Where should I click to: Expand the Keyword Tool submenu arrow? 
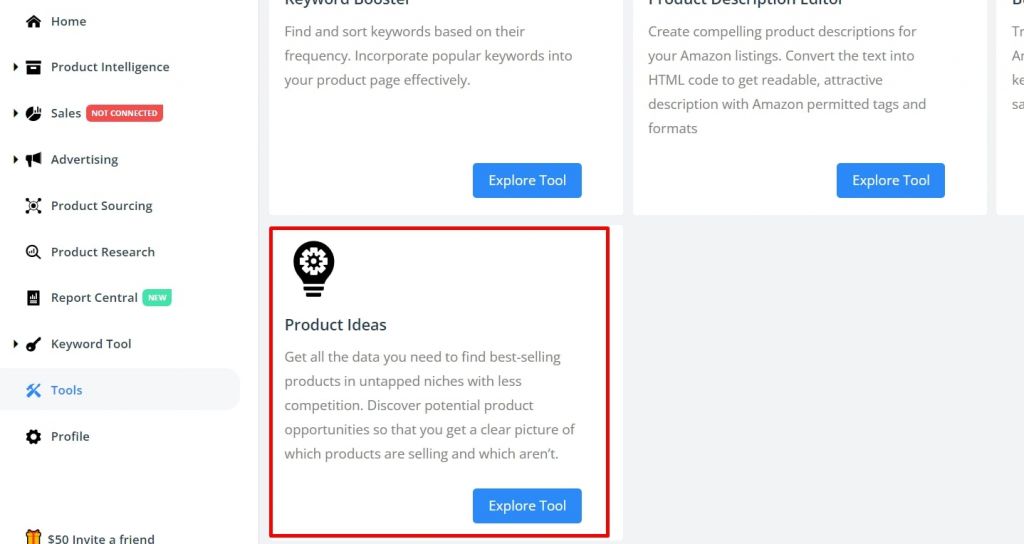(16, 344)
